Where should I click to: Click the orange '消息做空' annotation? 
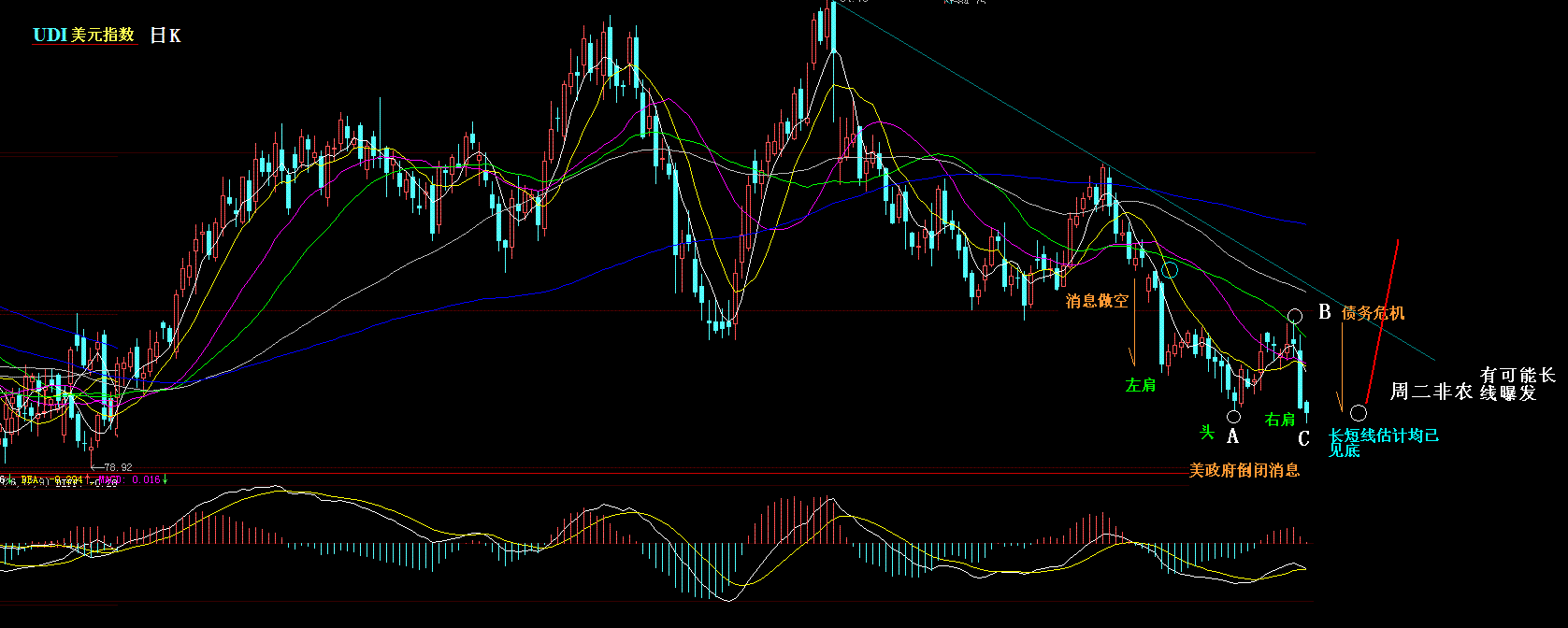click(1098, 301)
